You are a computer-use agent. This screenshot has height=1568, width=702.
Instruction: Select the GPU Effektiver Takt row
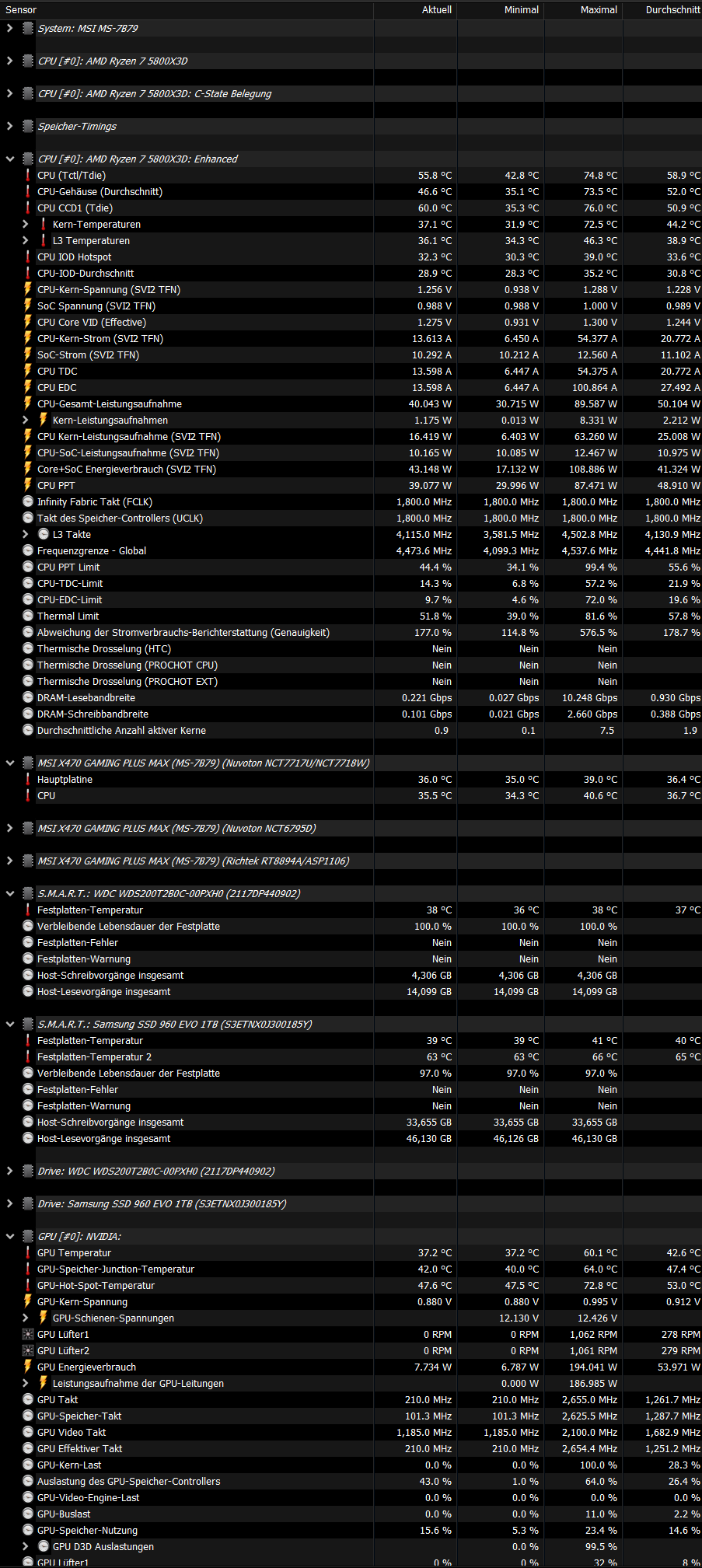[x=351, y=1448]
